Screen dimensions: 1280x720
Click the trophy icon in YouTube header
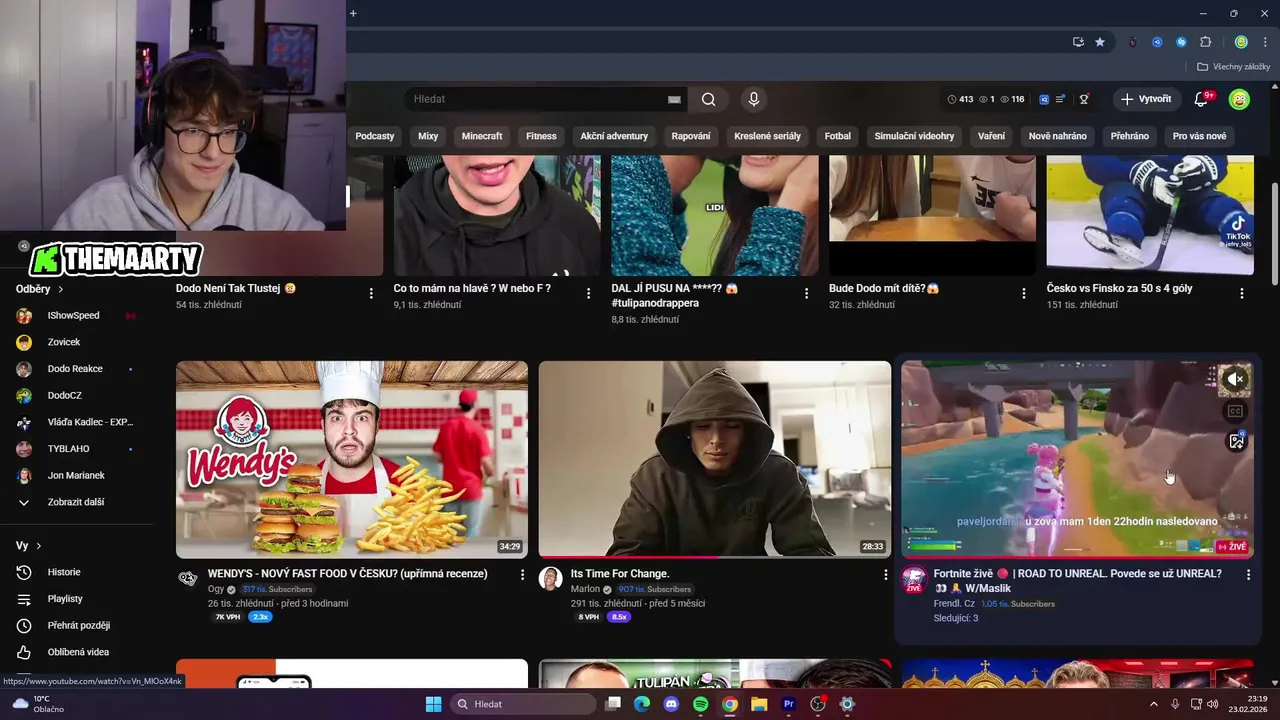pyautogui.click(x=1084, y=99)
